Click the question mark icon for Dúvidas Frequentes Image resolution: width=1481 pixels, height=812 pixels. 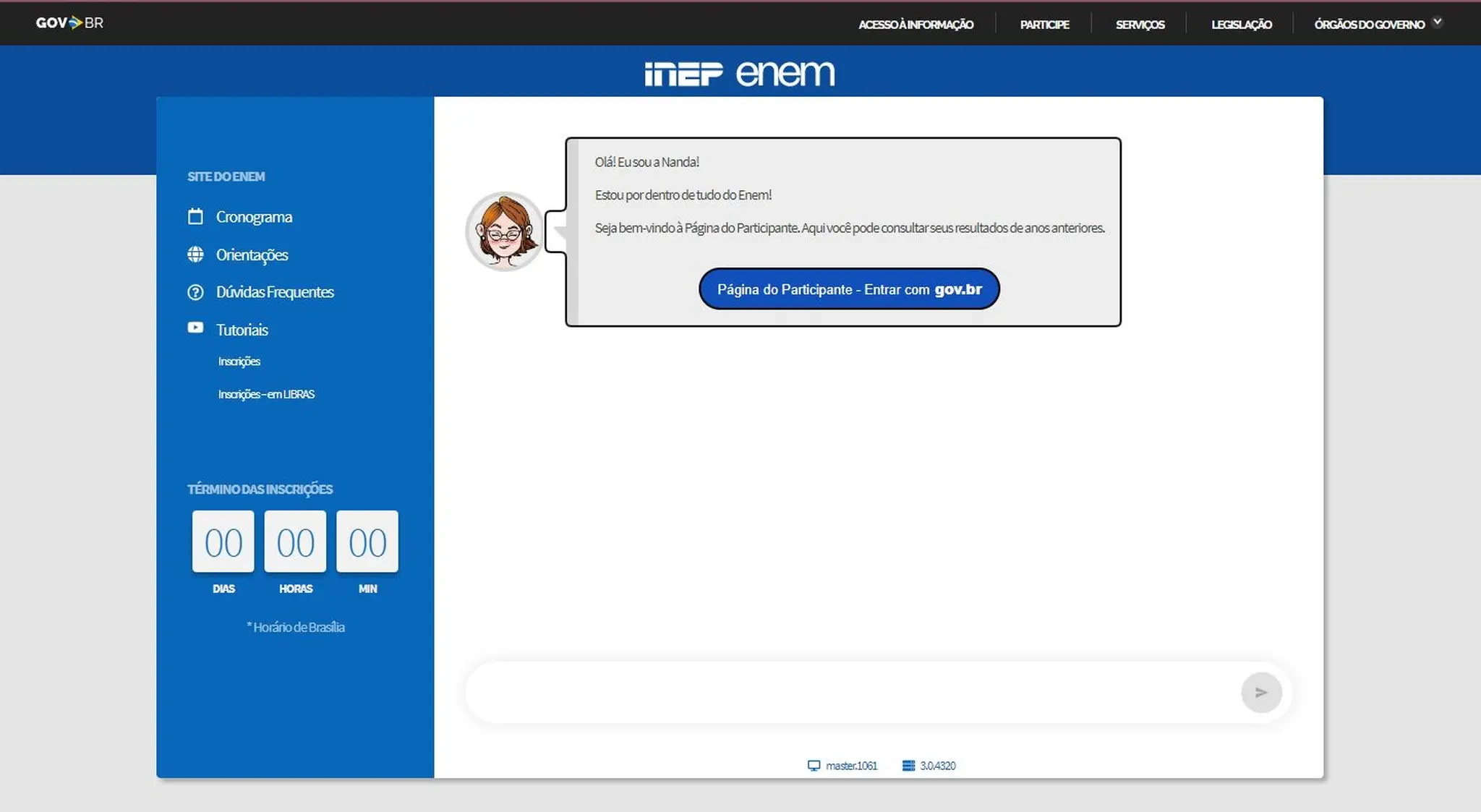click(195, 292)
